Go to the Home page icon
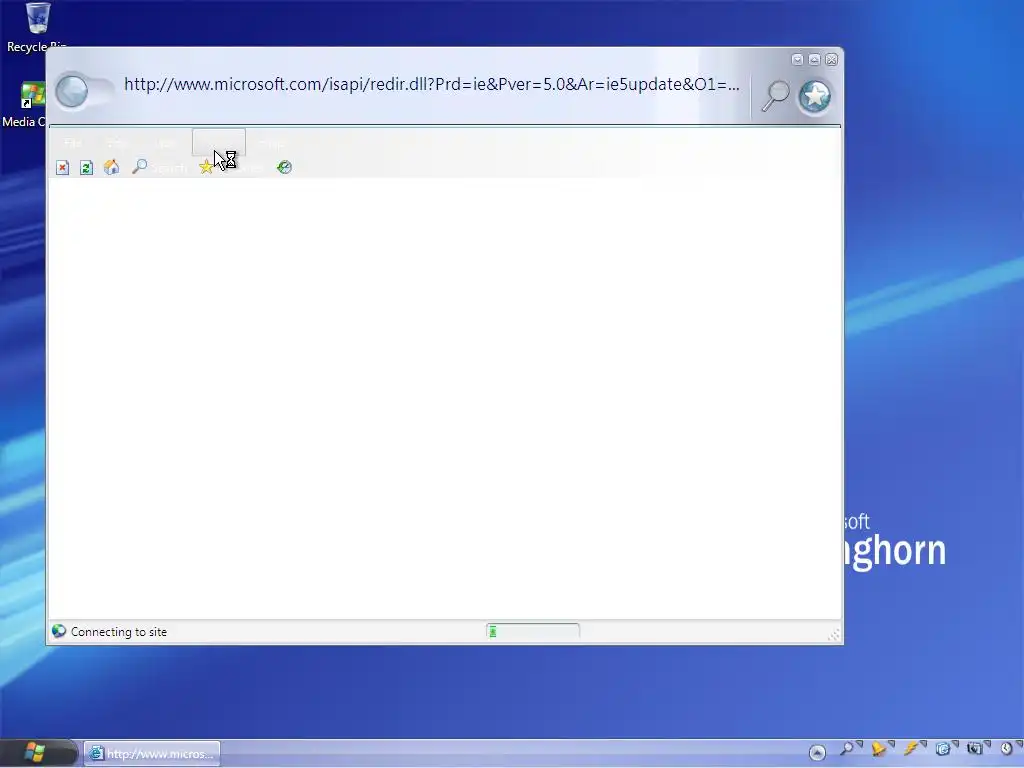This screenshot has height=768, width=1024. [112, 167]
